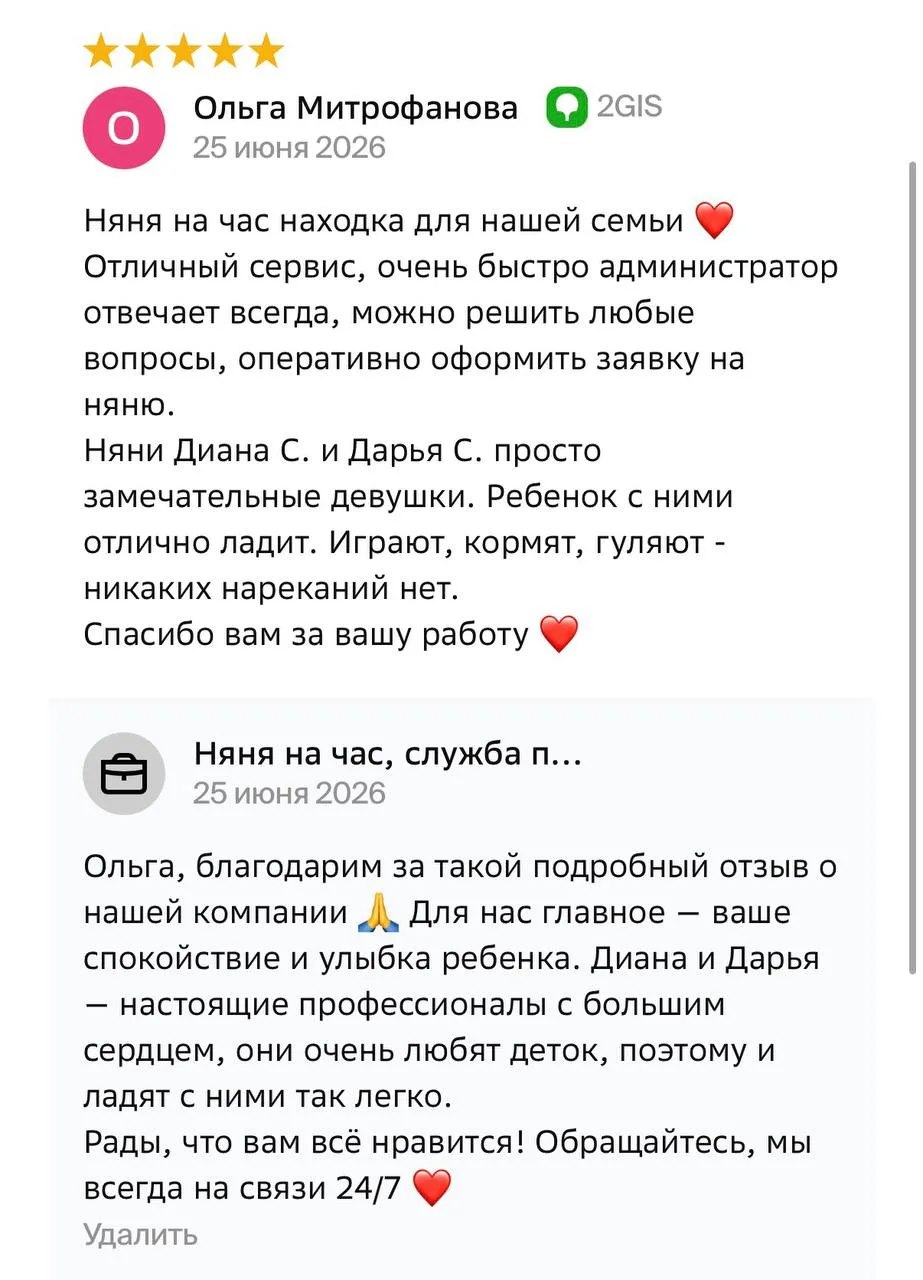Open Ольга Митрофанова's profile name

pos(356,108)
